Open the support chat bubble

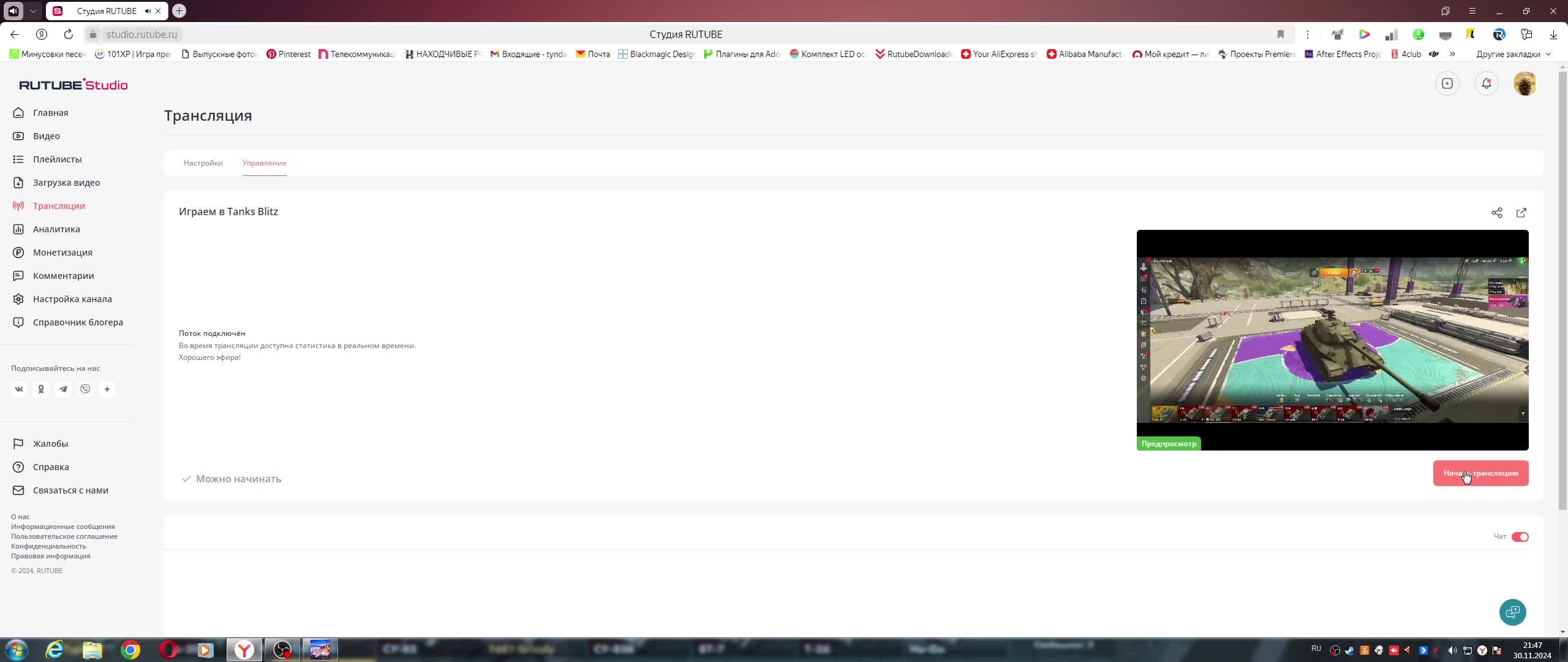tap(1512, 612)
